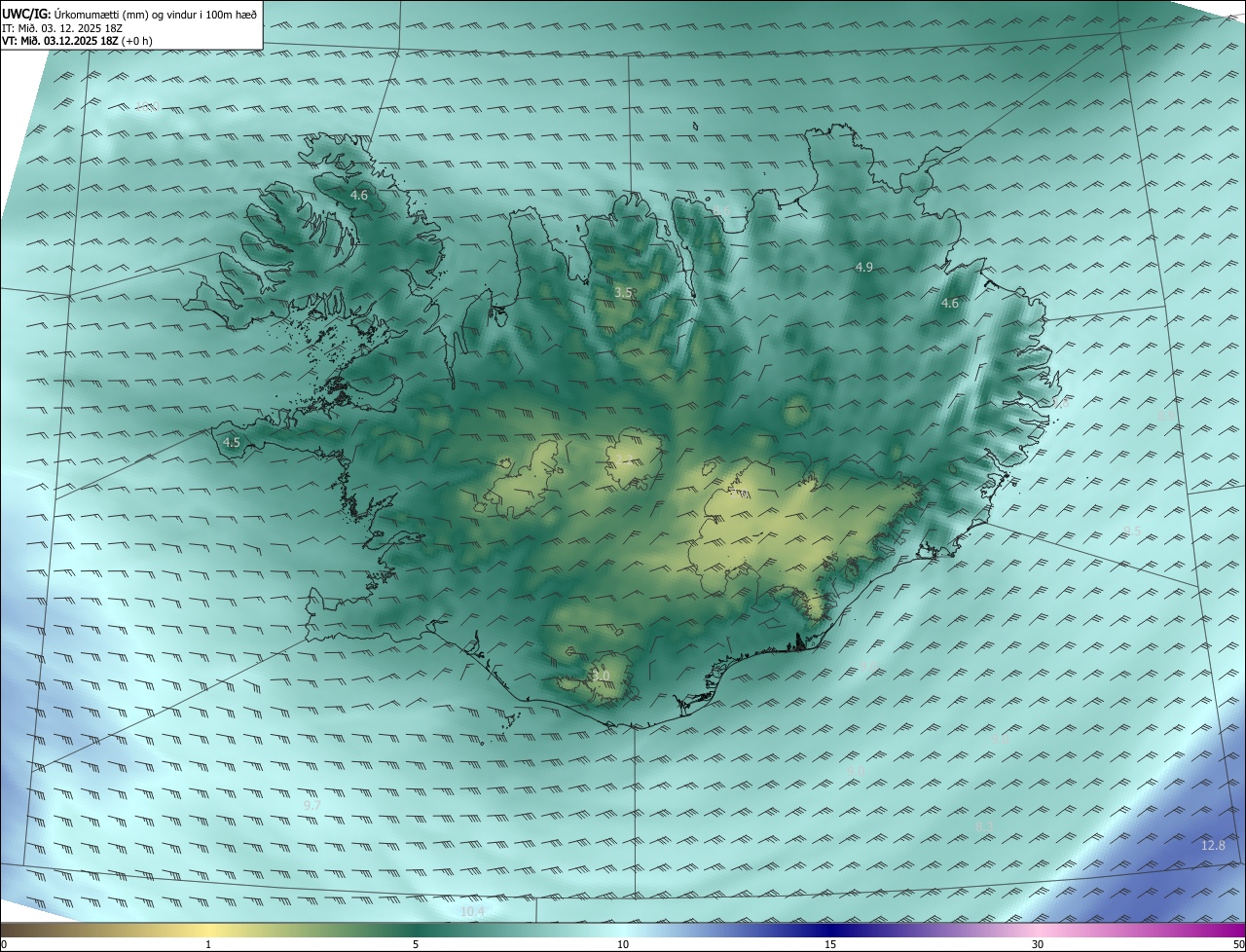Image resolution: width=1246 pixels, height=952 pixels.
Task: Click the 1 tick on the color scale
Action: [208, 945]
